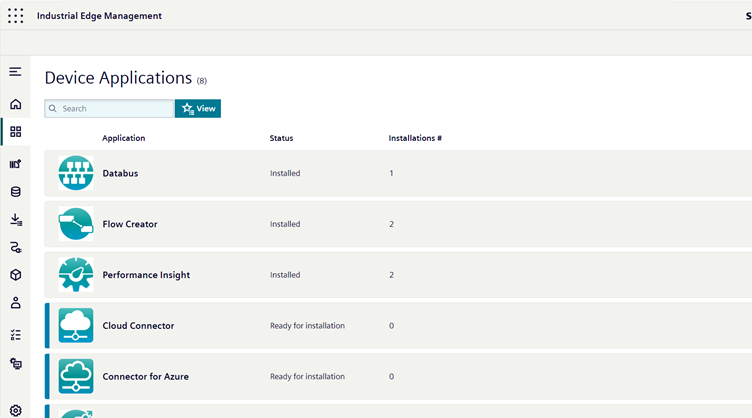Image resolution: width=752 pixels, height=418 pixels.
Task: Open the Performance Insight application
Action: pyautogui.click(x=146, y=275)
